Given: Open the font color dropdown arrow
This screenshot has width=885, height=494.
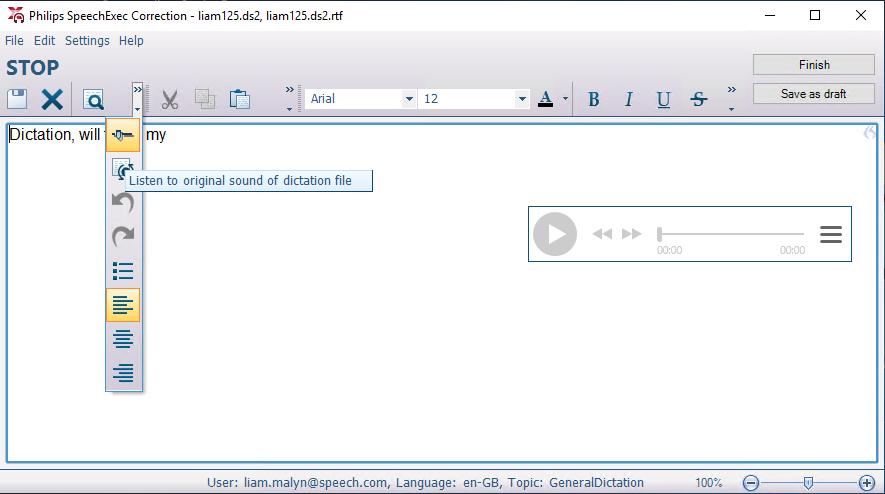Looking at the screenshot, I should point(565,99).
